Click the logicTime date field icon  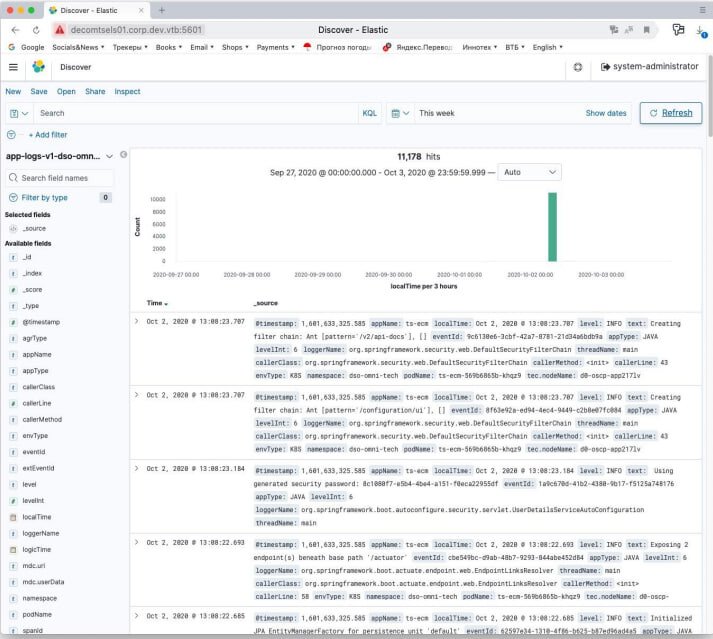[13, 549]
